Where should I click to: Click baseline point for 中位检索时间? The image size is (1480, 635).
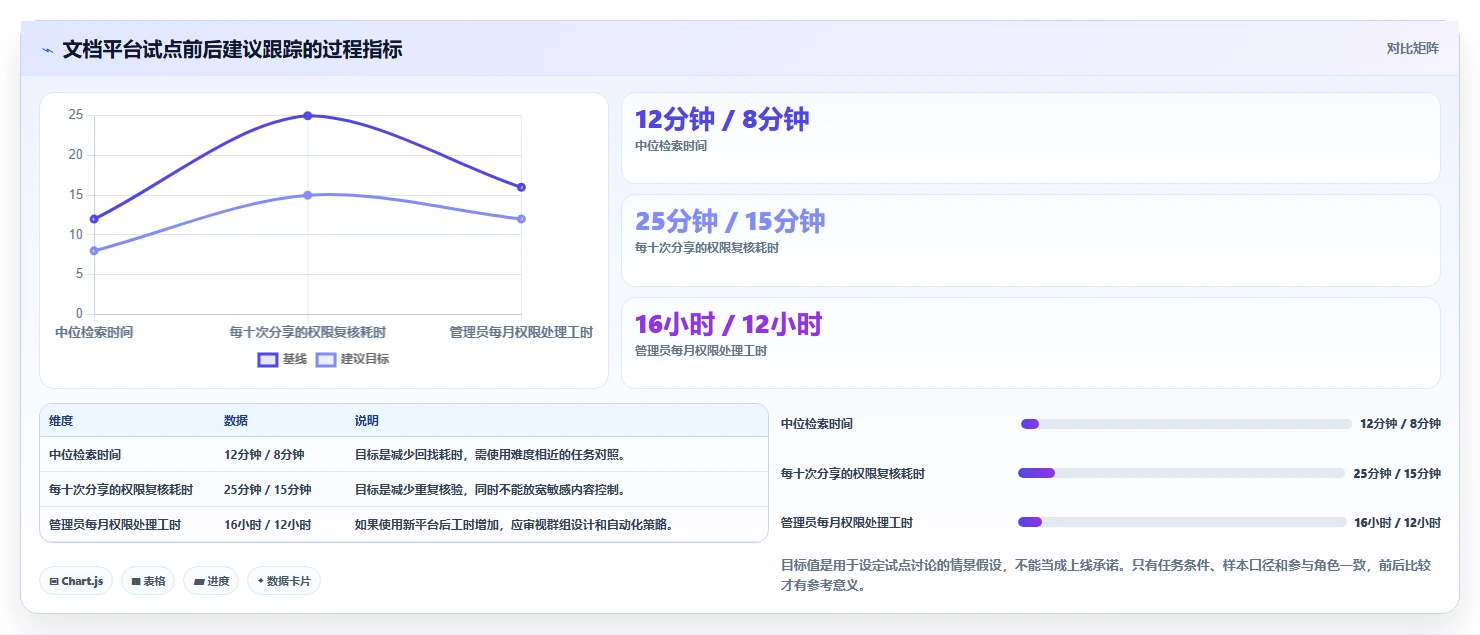point(94,219)
